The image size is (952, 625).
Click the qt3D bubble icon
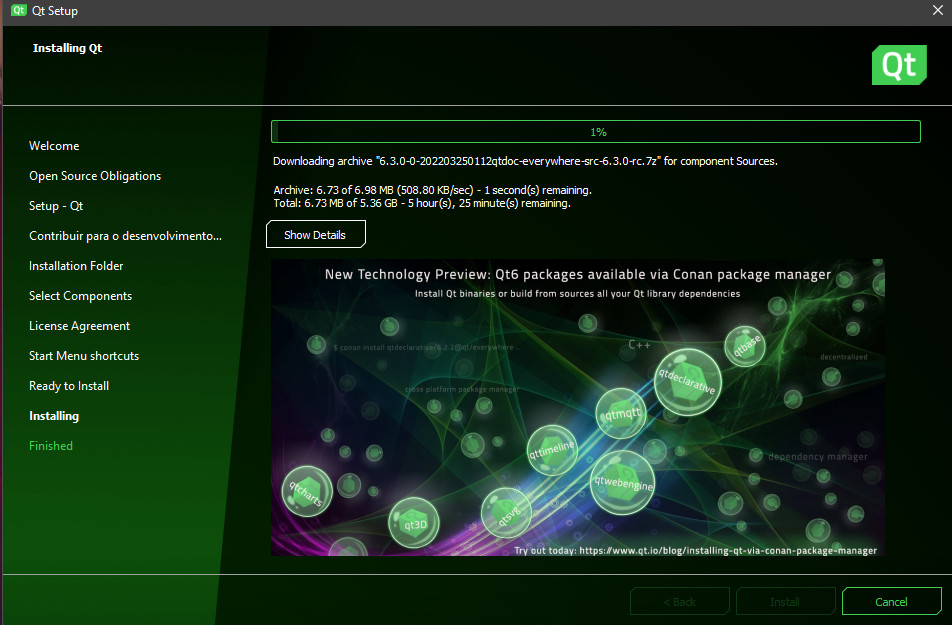[414, 523]
